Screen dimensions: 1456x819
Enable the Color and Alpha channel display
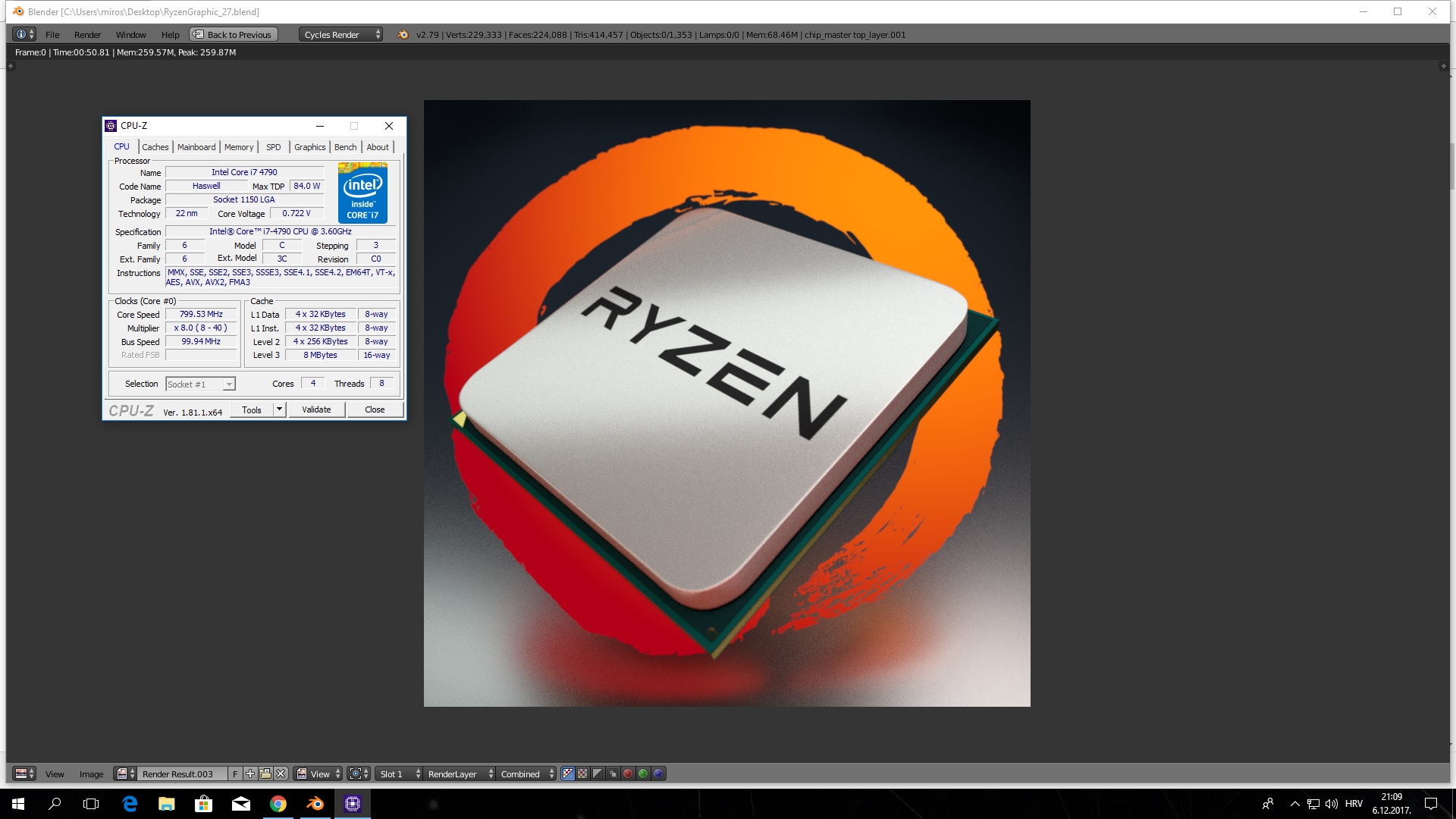pos(567,773)
